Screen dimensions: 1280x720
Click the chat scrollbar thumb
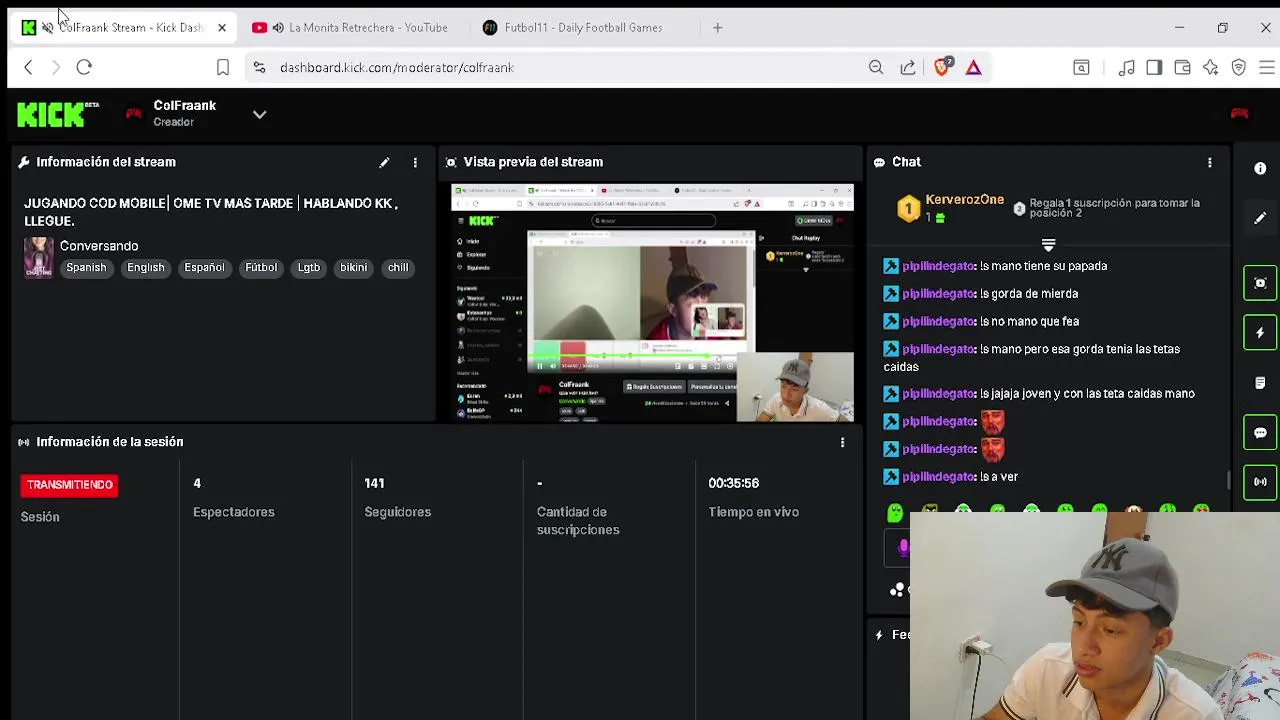tap(1229, 481)
